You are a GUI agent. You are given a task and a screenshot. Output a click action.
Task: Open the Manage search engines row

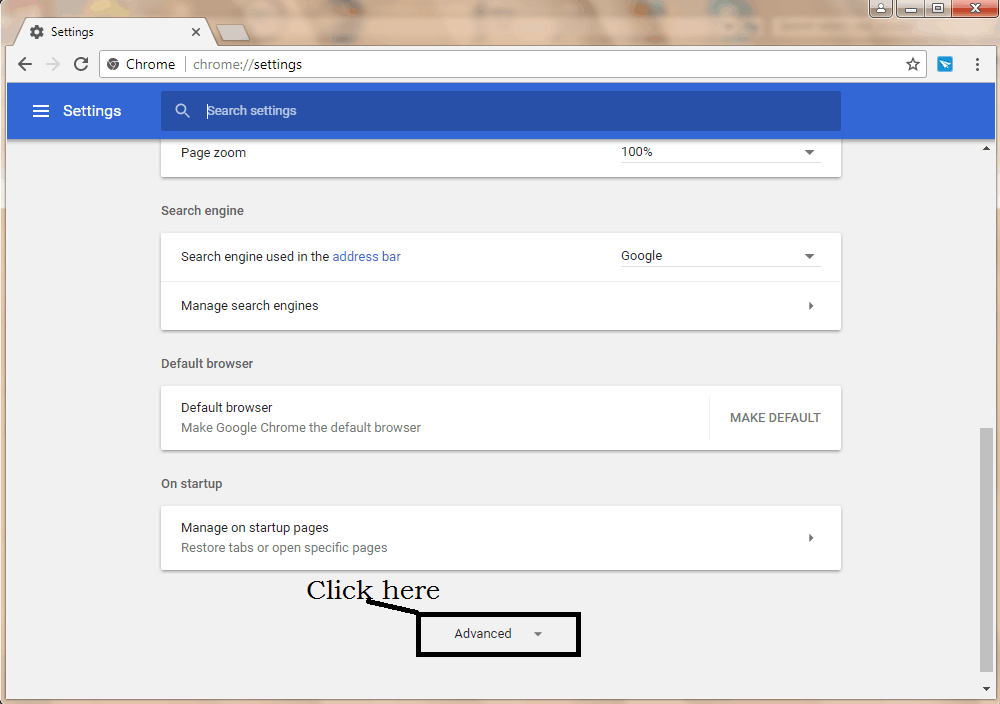point(501,306)
